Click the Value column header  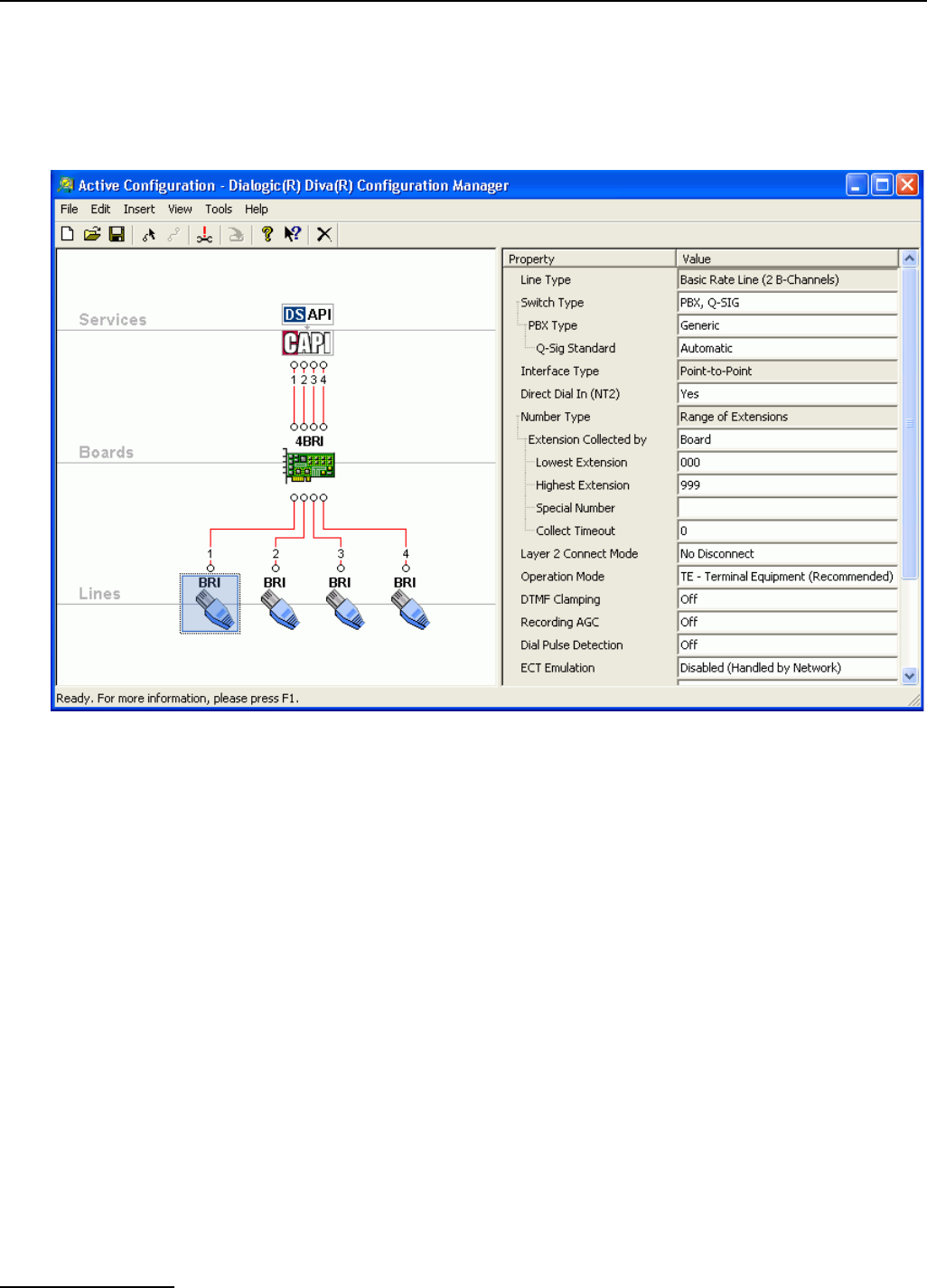click(x=788, y=259)
